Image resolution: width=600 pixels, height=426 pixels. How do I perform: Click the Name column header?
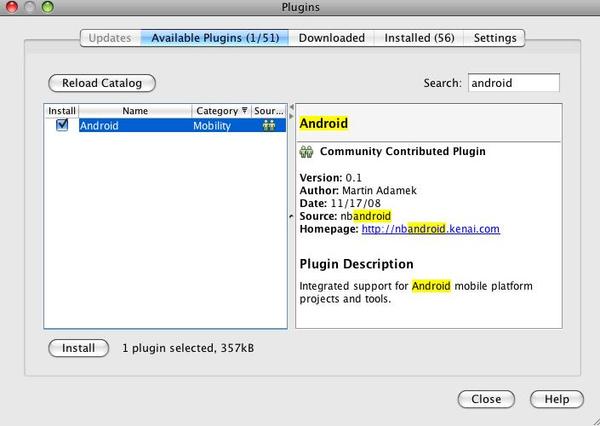click(135, 111)
